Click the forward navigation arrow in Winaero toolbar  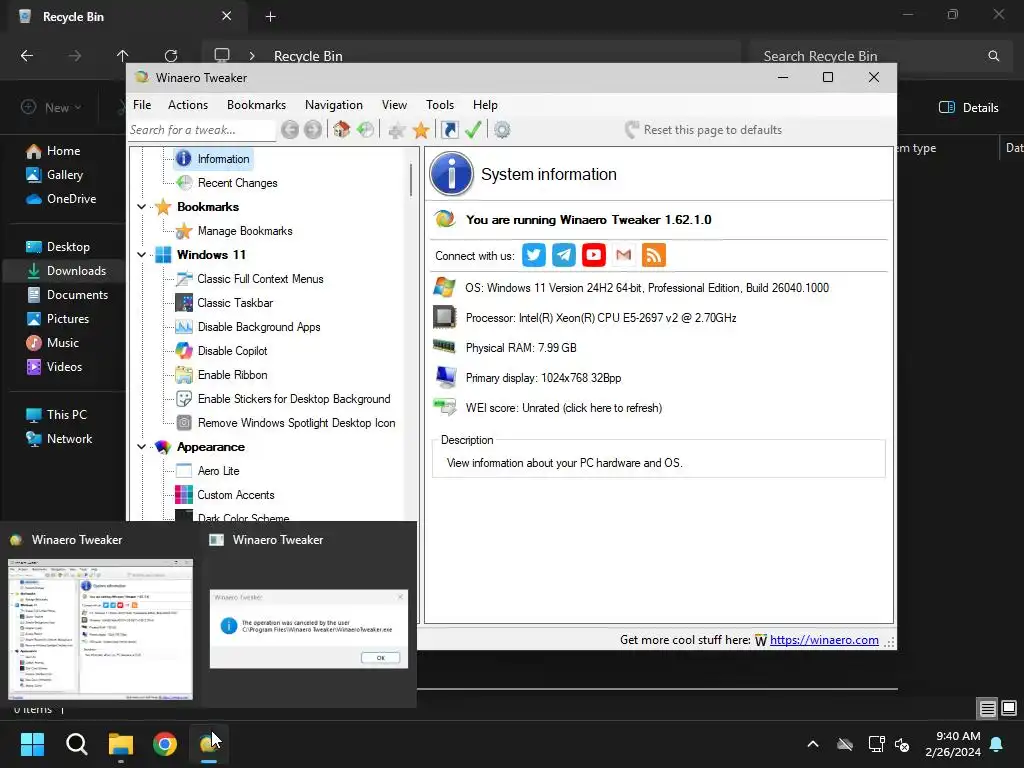(x=313, y=130)
